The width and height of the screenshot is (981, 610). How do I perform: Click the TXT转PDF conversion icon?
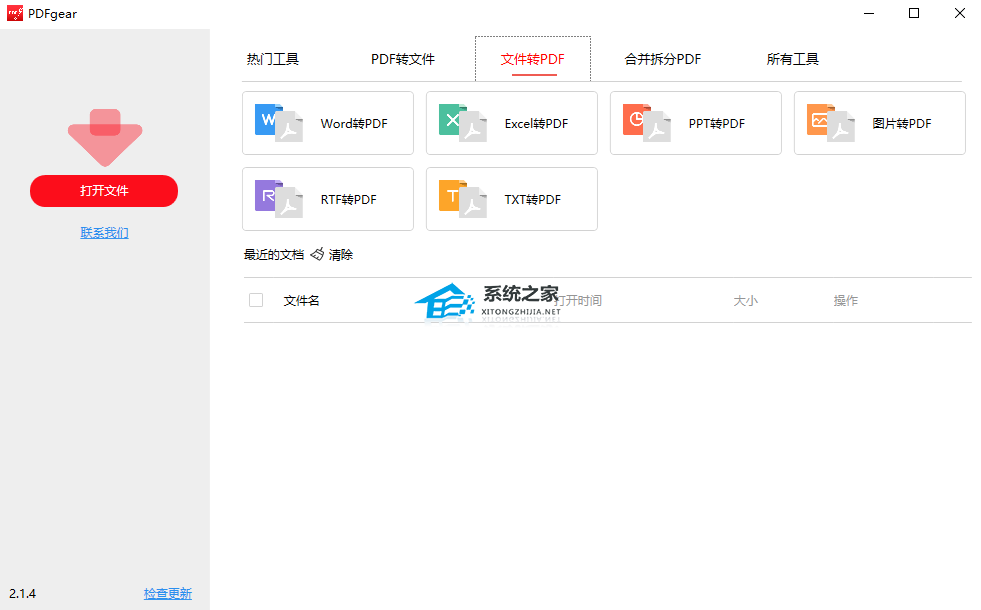(462, 199)
